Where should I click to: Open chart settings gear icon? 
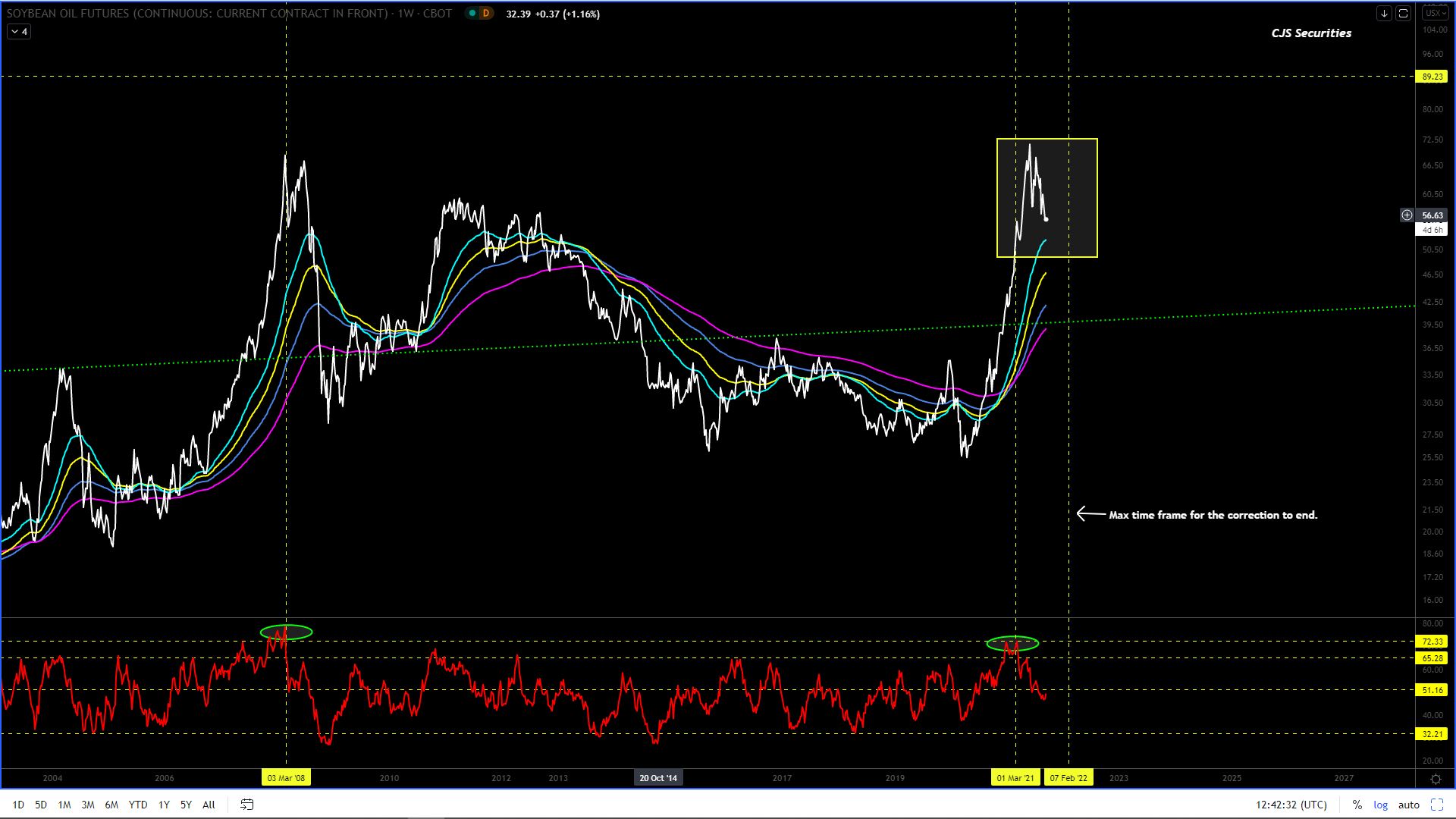(x=1436, y=779)
